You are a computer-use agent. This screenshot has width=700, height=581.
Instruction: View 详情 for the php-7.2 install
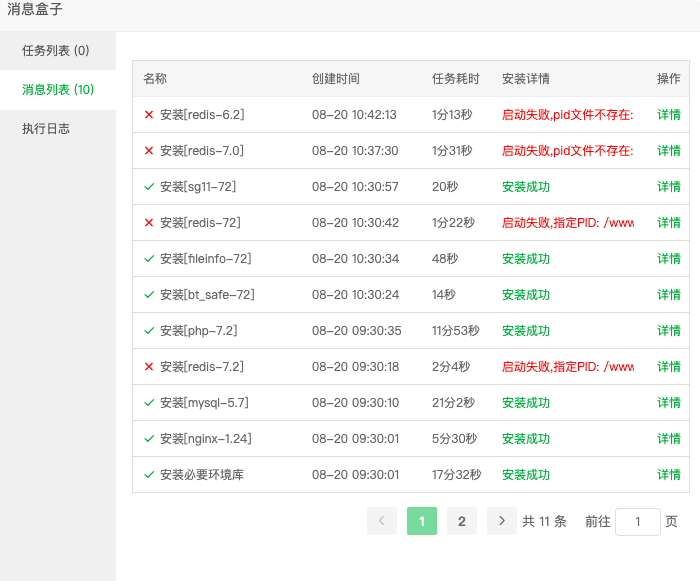668,331
